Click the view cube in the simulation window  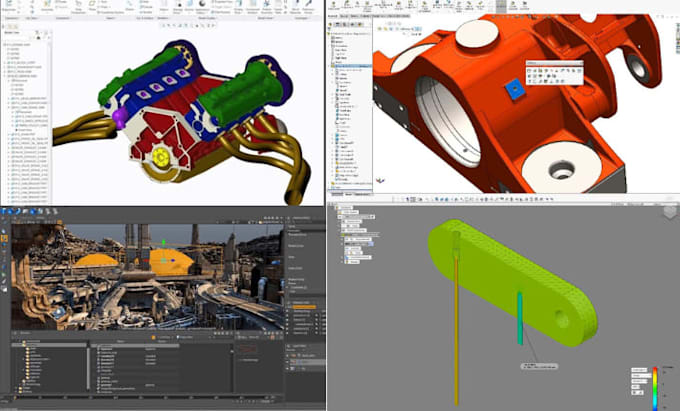pyautogui.click(x=670, y=212)
